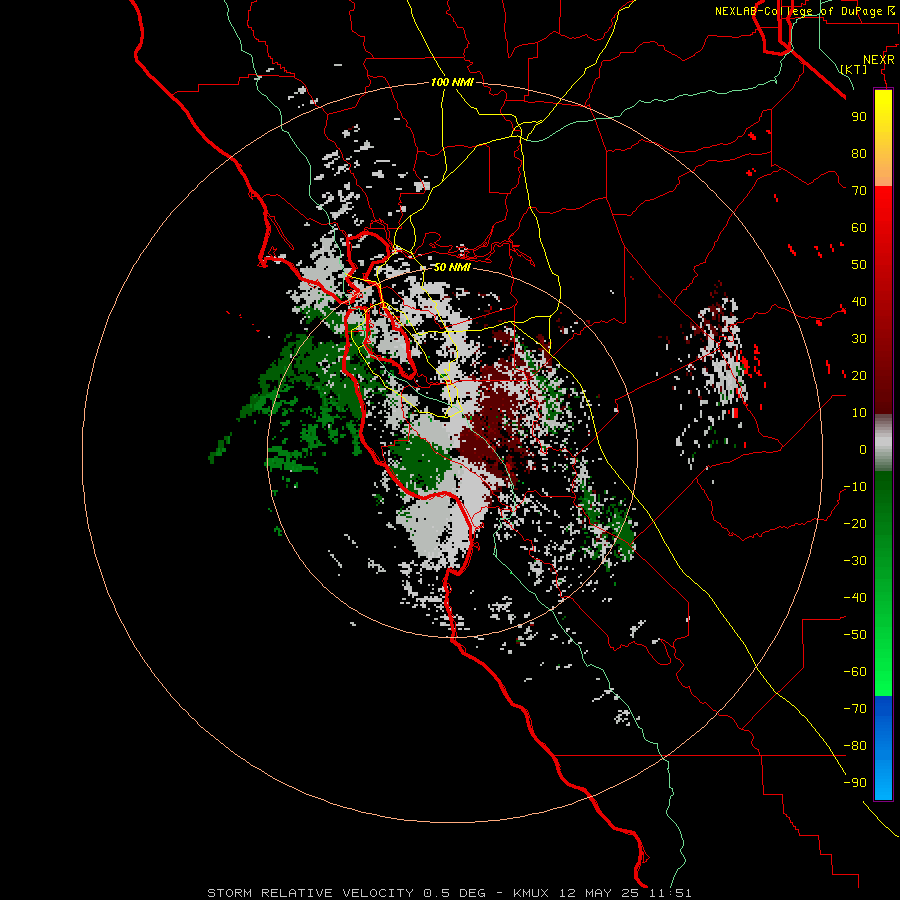Click the "NEXR" label above the color scale
The height and width of the screenshot is (900, 900).
pos(879,60)
